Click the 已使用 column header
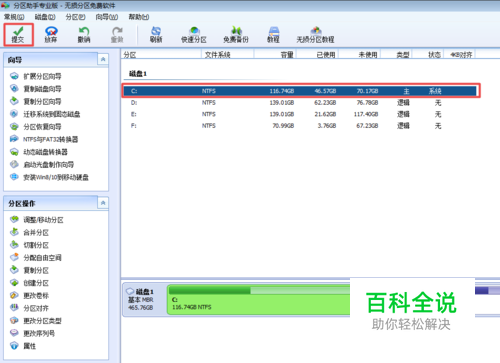Viewport: 500px width, 363px height. tap(317, 55)
